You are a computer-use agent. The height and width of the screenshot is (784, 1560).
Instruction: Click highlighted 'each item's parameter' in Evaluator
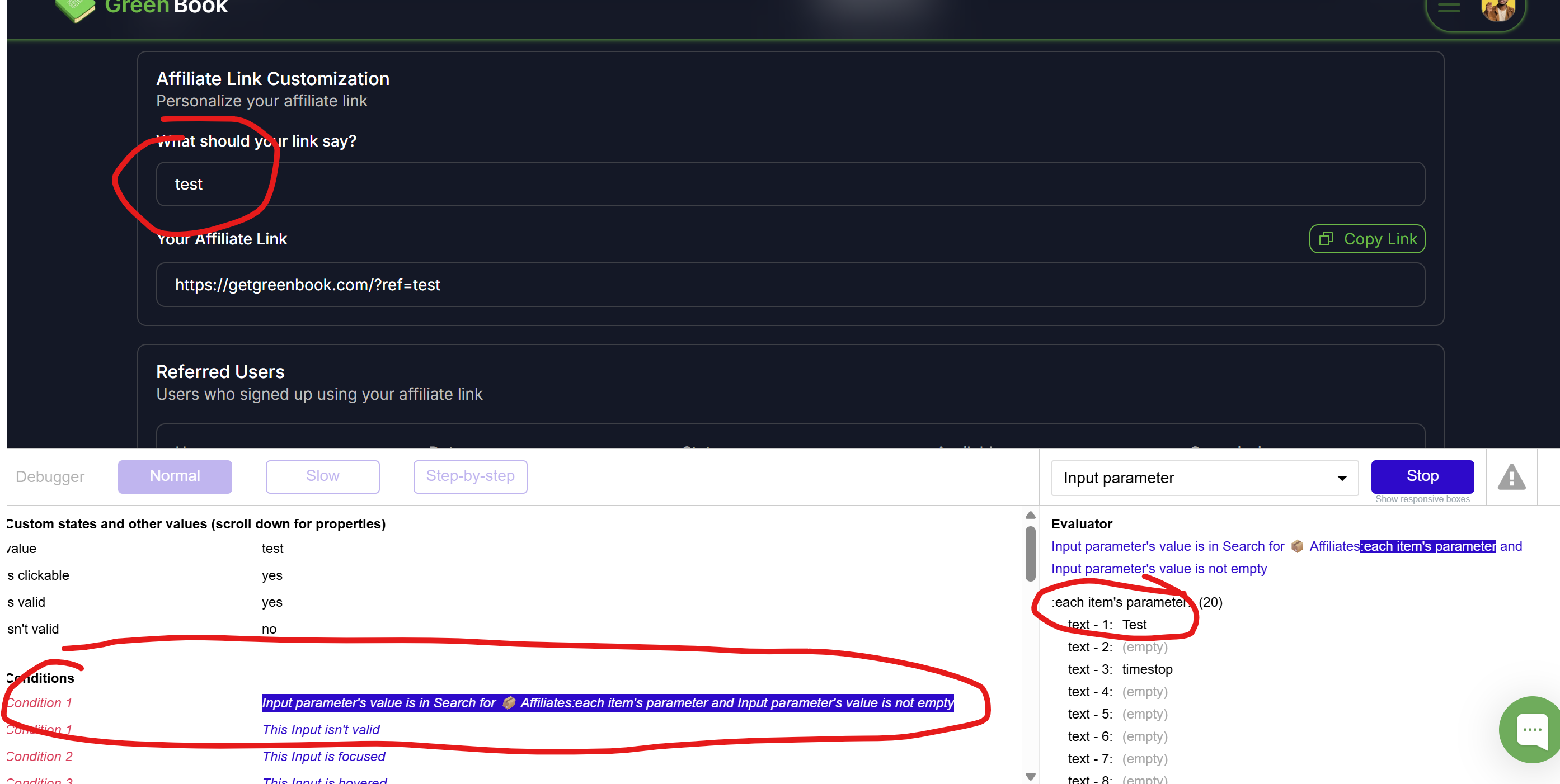tap(1428, 547)
